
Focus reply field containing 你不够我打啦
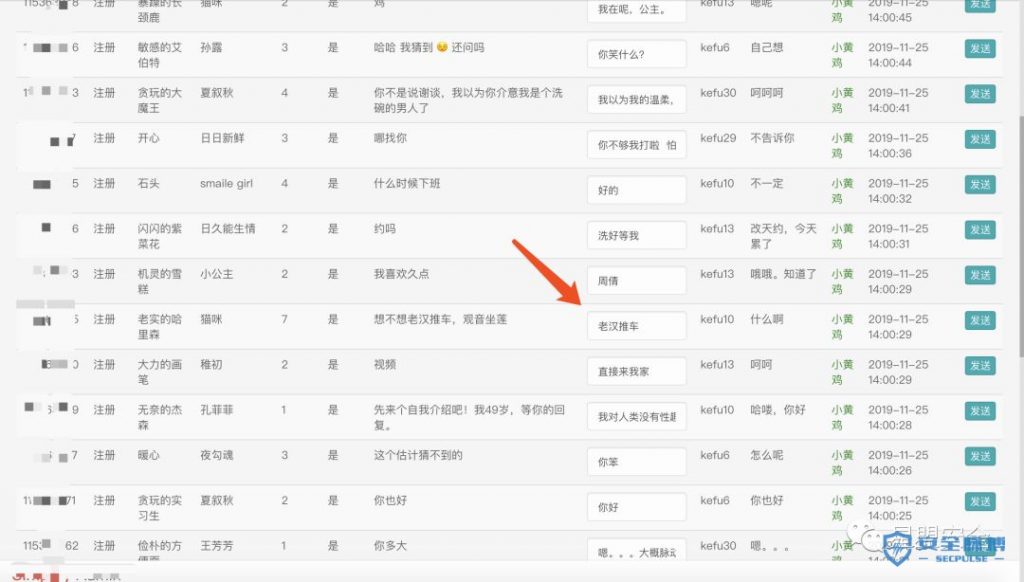(x=637, y=144)
